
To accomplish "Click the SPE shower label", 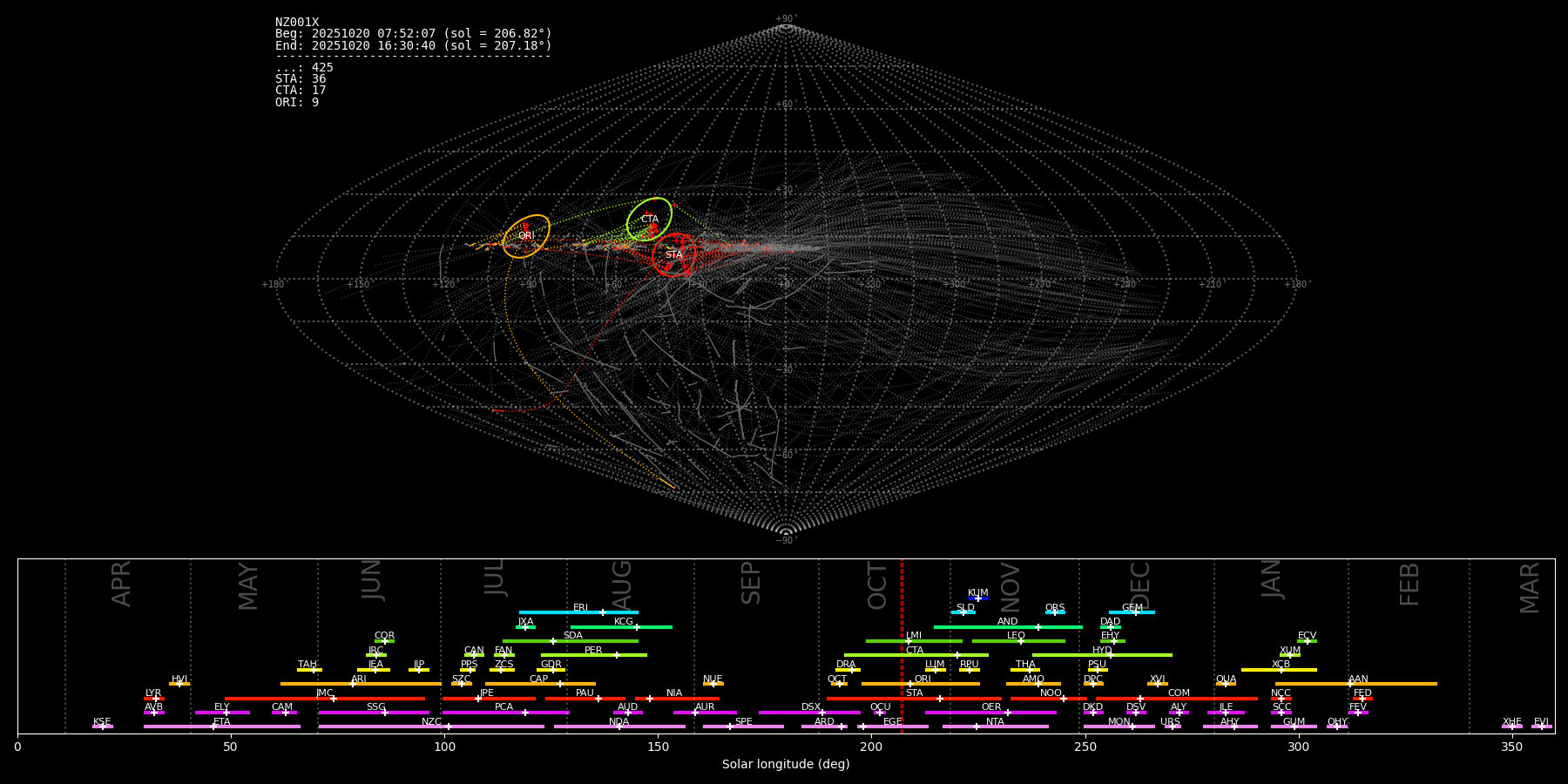I will [x=744, y=722].
